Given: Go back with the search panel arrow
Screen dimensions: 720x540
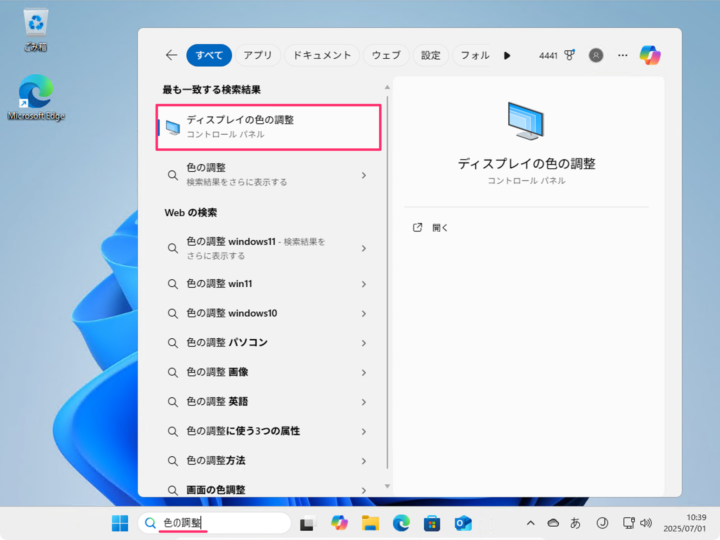Looking at the screenshot, I should click(171, 55).
